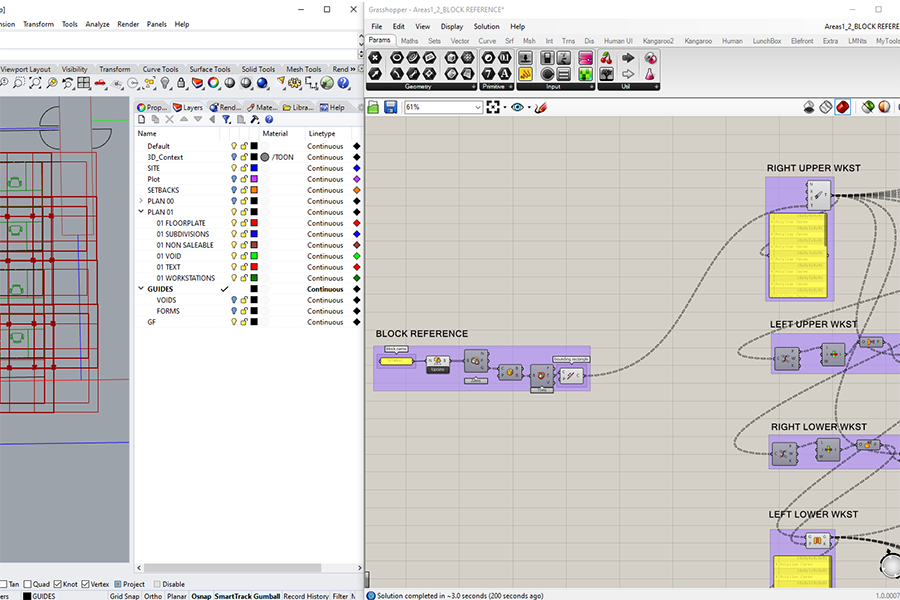Collapse the GUIDES layer group

click(140, 289)
